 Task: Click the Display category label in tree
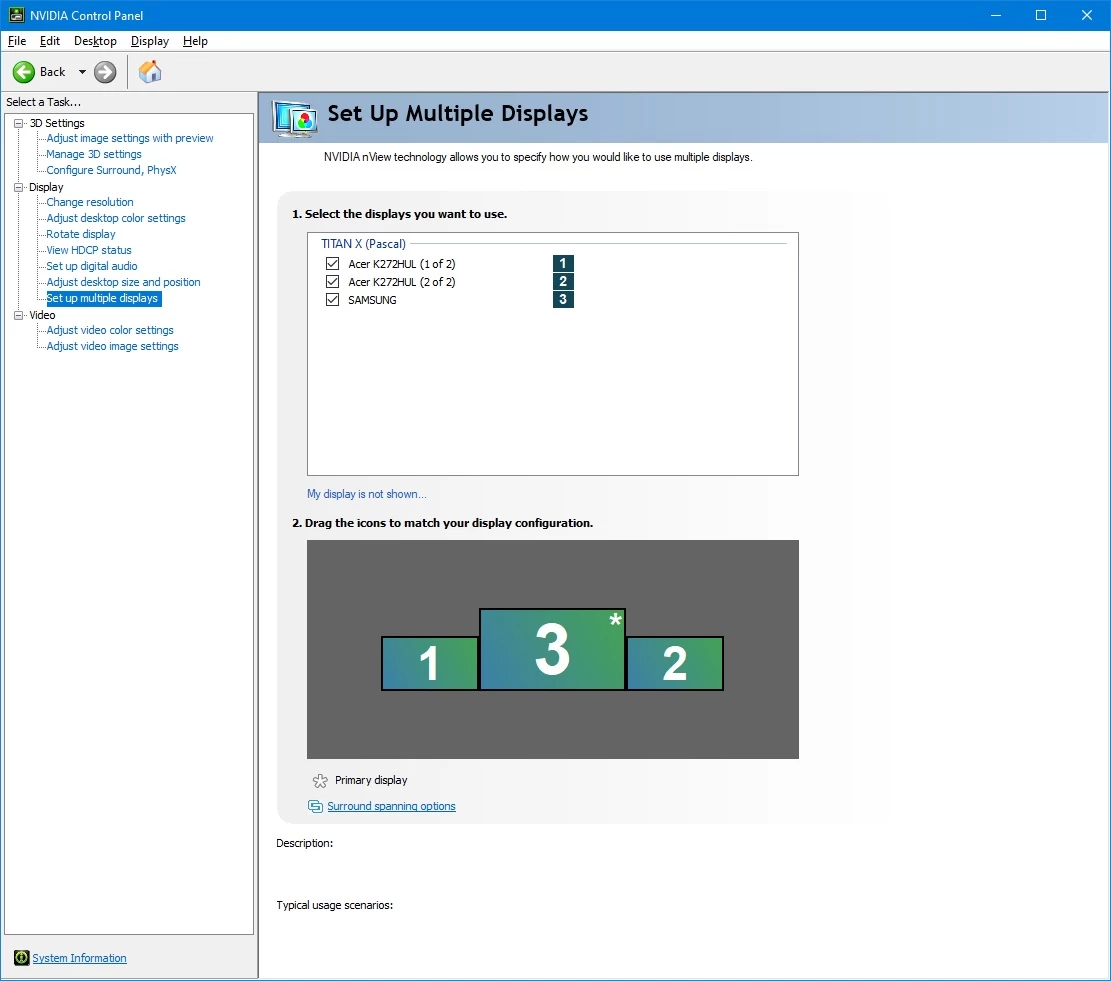coord(46,187)
